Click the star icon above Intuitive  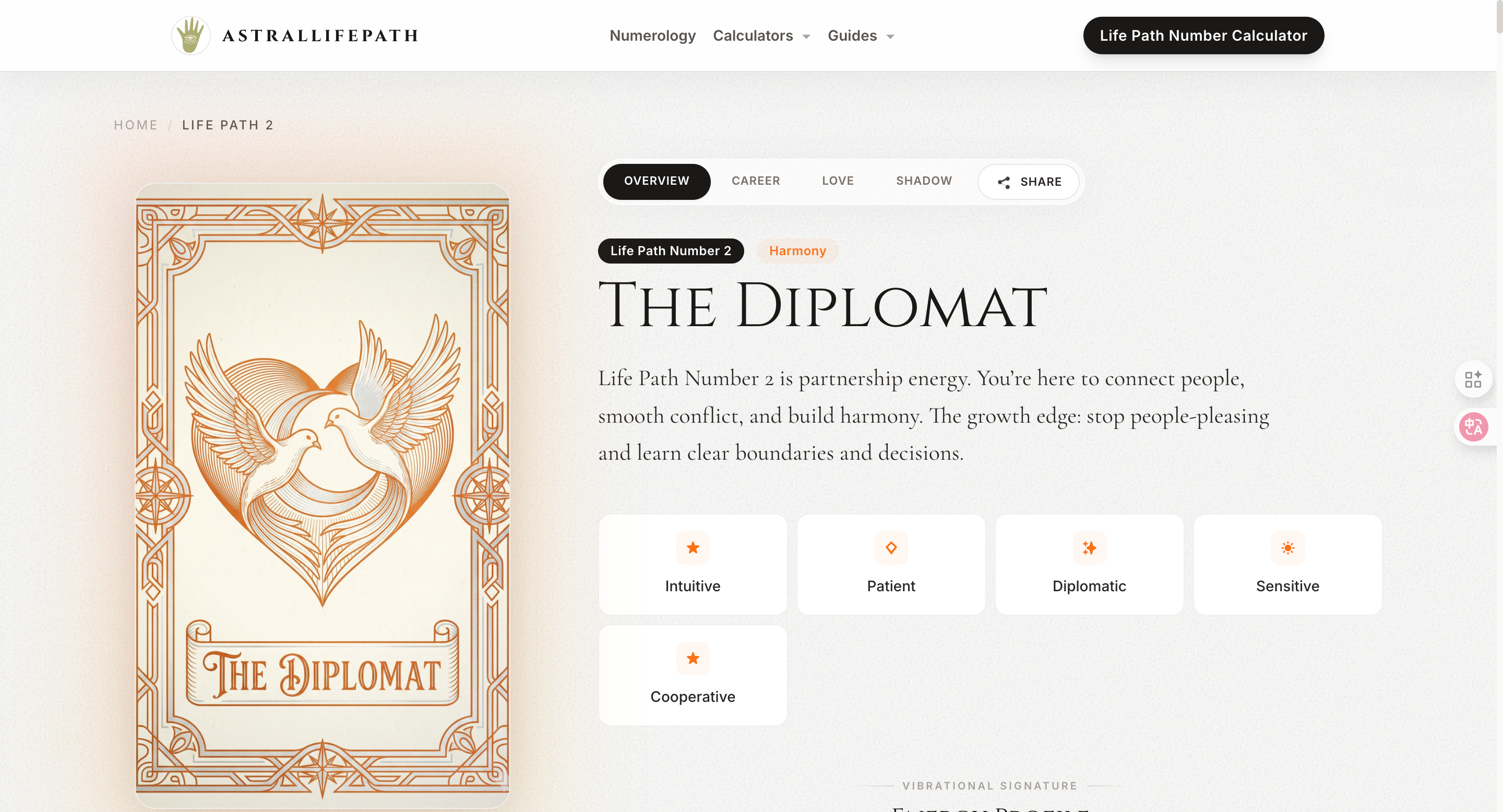click(693, 548)
